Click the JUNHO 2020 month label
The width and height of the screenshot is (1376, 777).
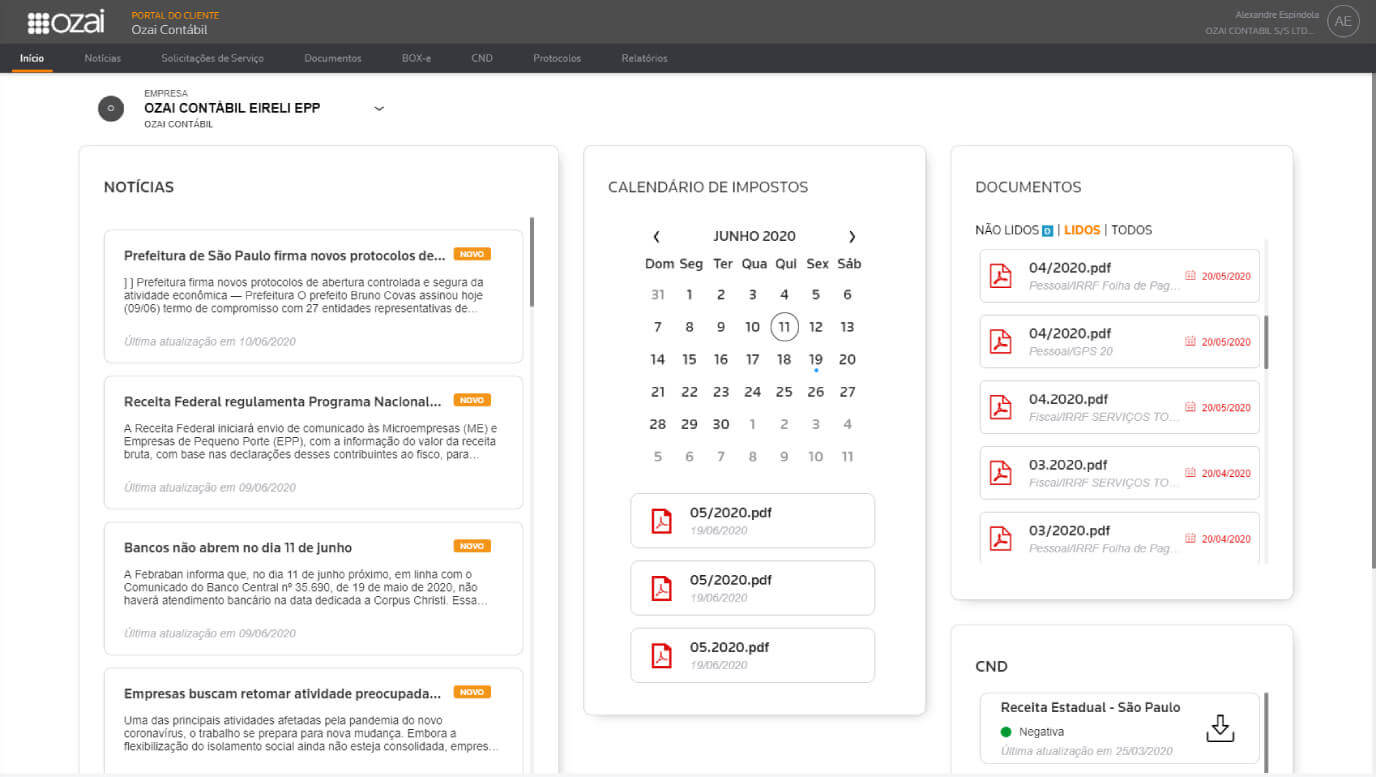point(754,237)
